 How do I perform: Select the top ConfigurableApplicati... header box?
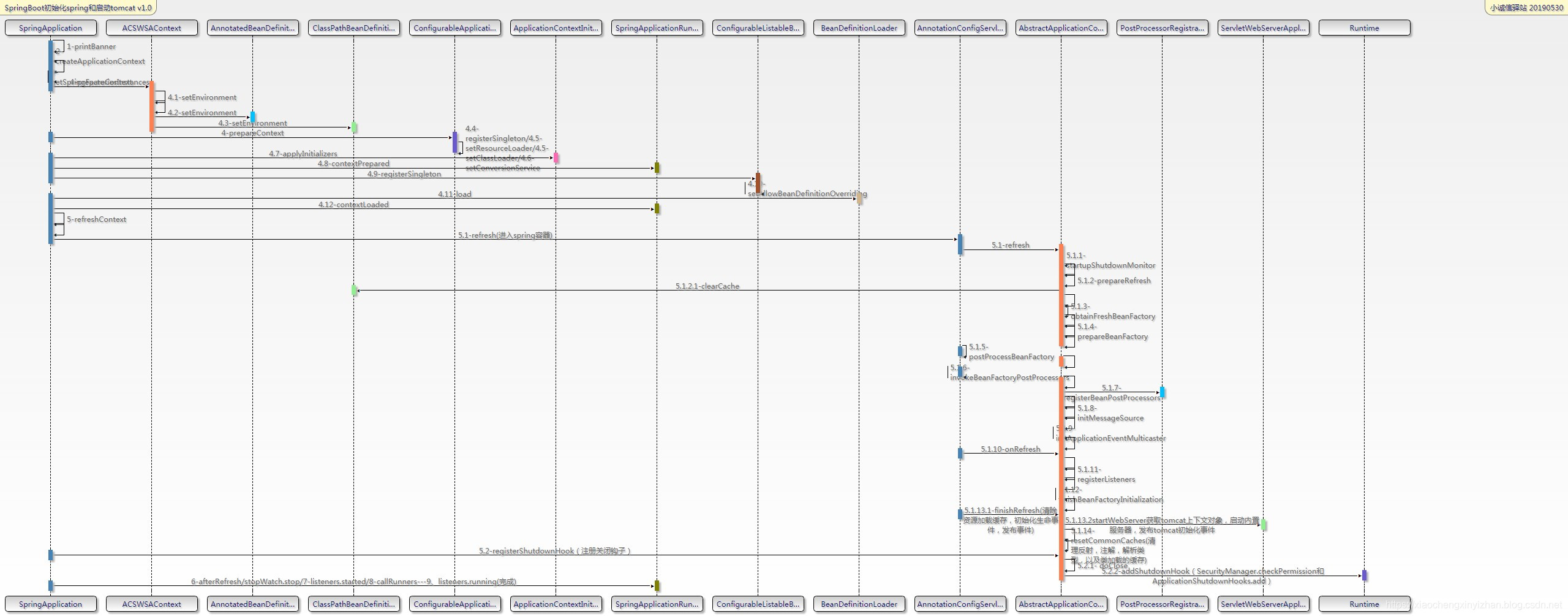(454, 28)
